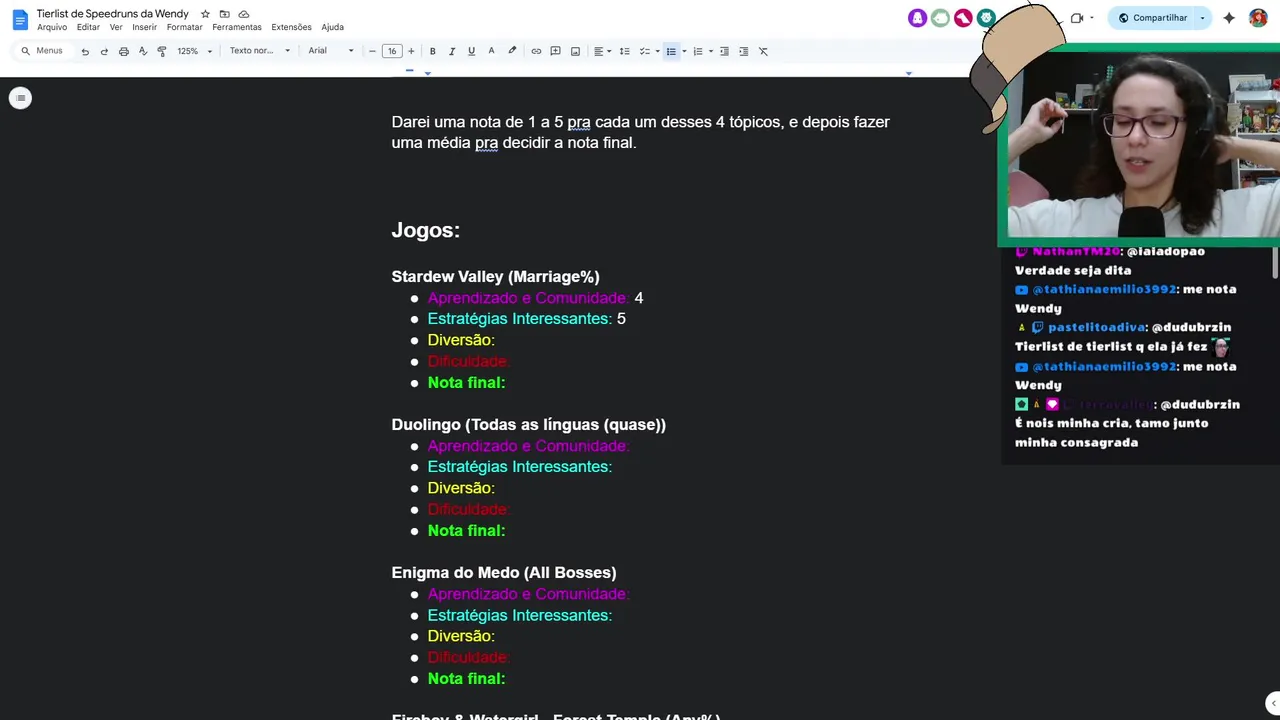Open the Ferramentas menu

(x=237, y=28)
